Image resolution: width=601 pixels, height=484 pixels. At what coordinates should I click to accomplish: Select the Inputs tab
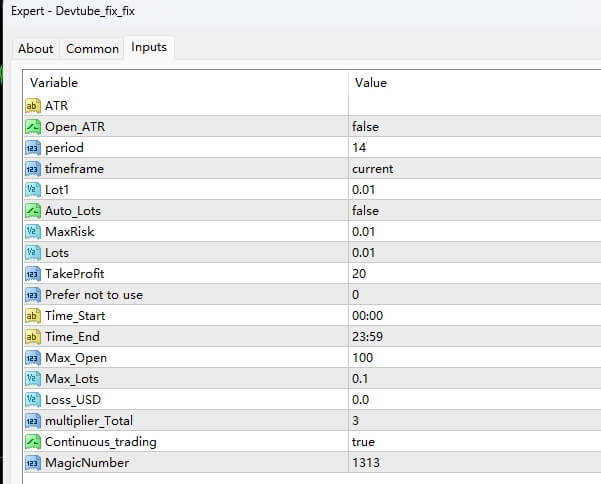pos(149,47)
